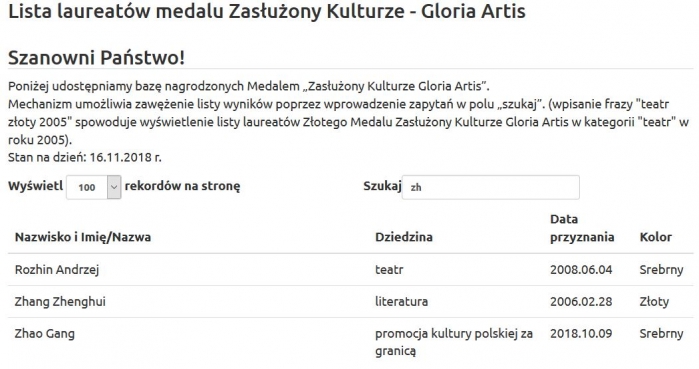
Task: Click the Złoty medal color cell
Action: [654, 302]
